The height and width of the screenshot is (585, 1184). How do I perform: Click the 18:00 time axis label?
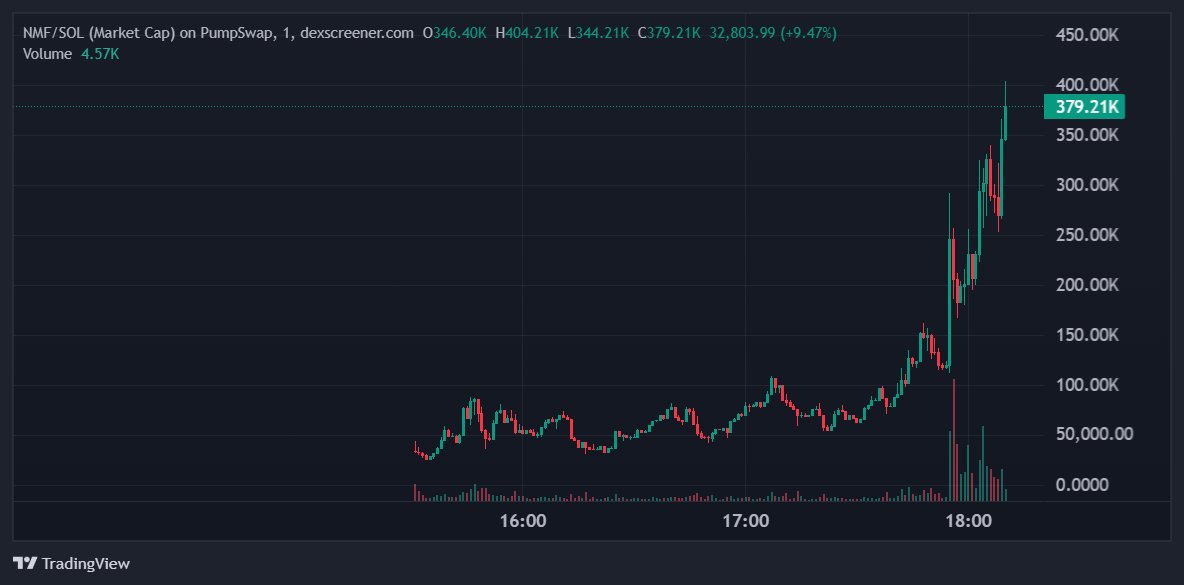pos(968,522)
